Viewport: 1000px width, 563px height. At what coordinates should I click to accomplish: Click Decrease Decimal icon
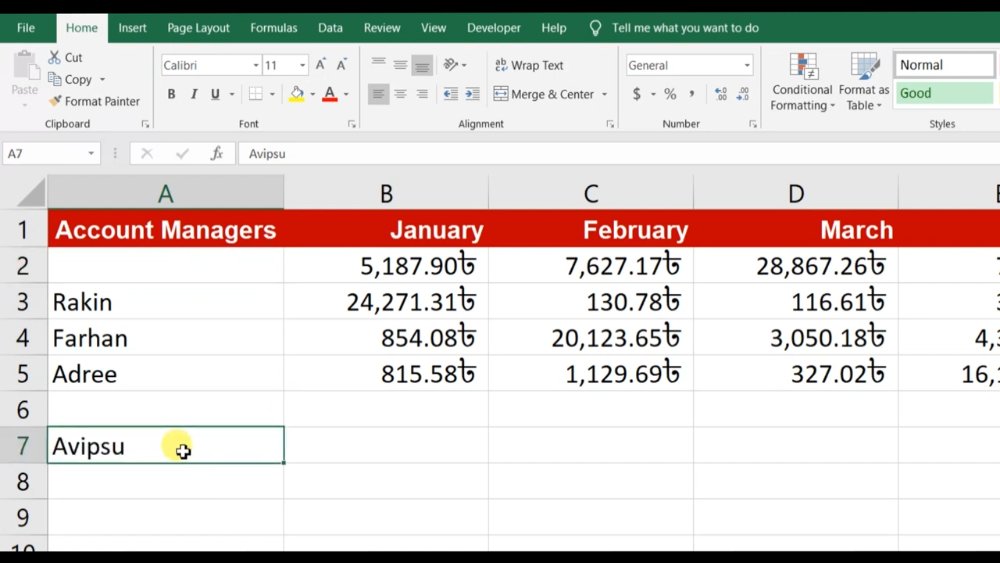pos(743,94)
